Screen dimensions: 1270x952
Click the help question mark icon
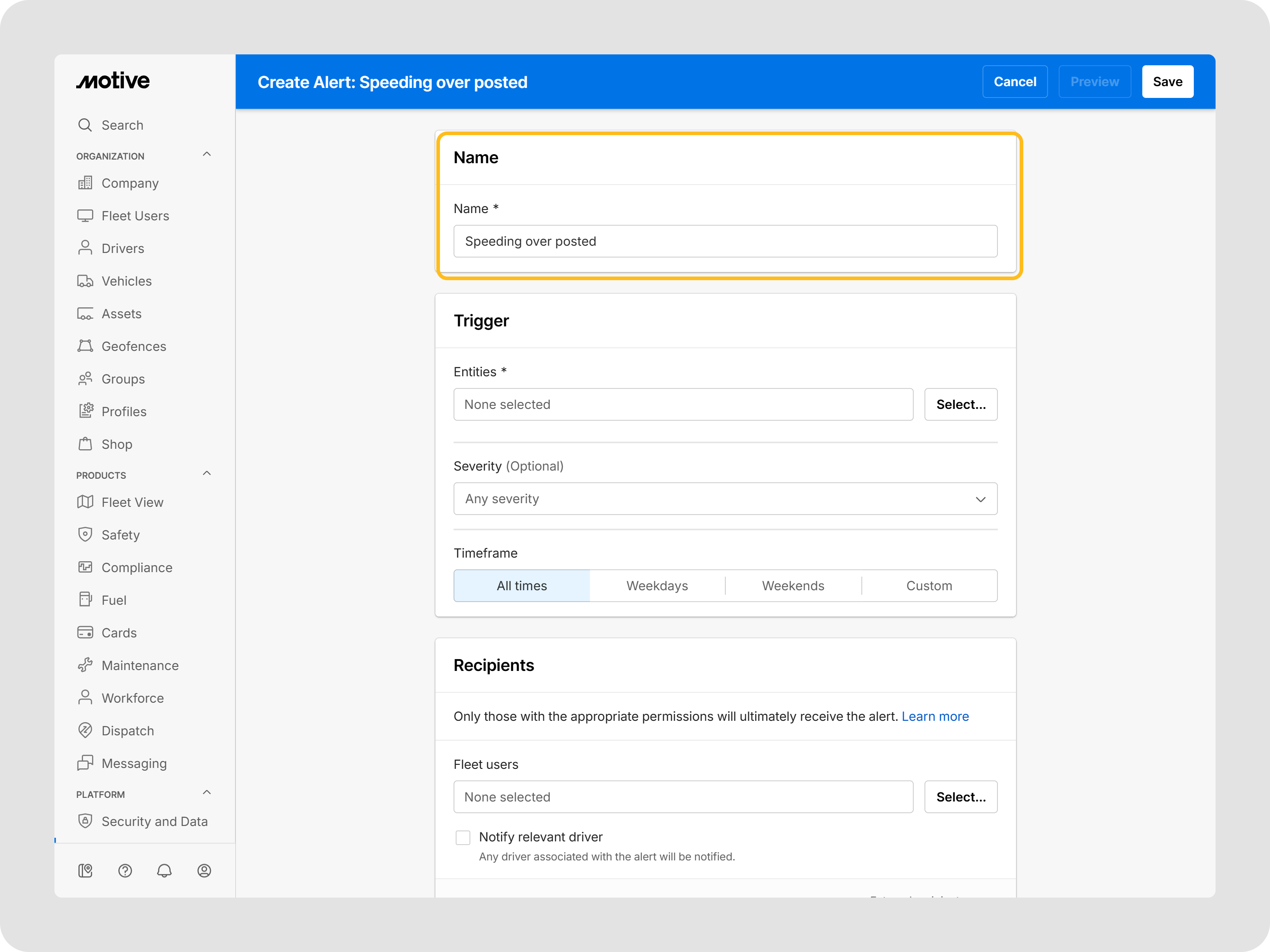[x=125, y=870]
